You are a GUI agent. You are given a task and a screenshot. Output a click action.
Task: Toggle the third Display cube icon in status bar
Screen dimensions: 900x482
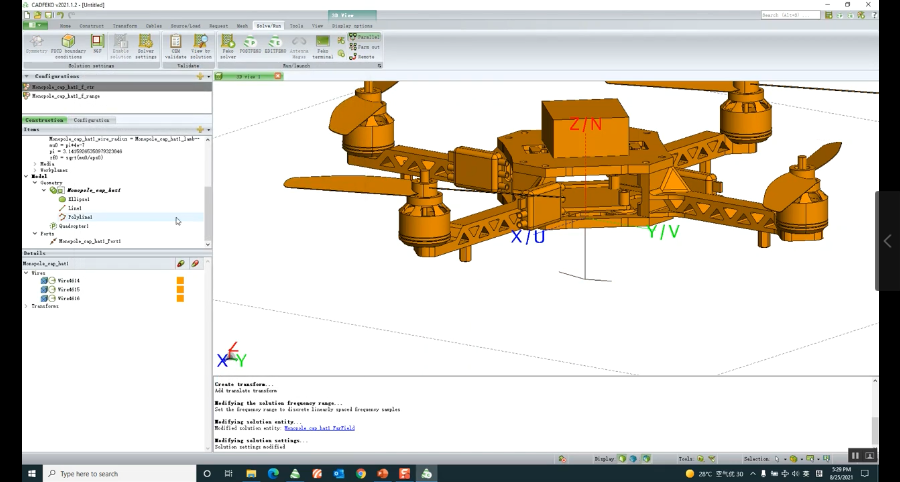(x=646, y=458)
